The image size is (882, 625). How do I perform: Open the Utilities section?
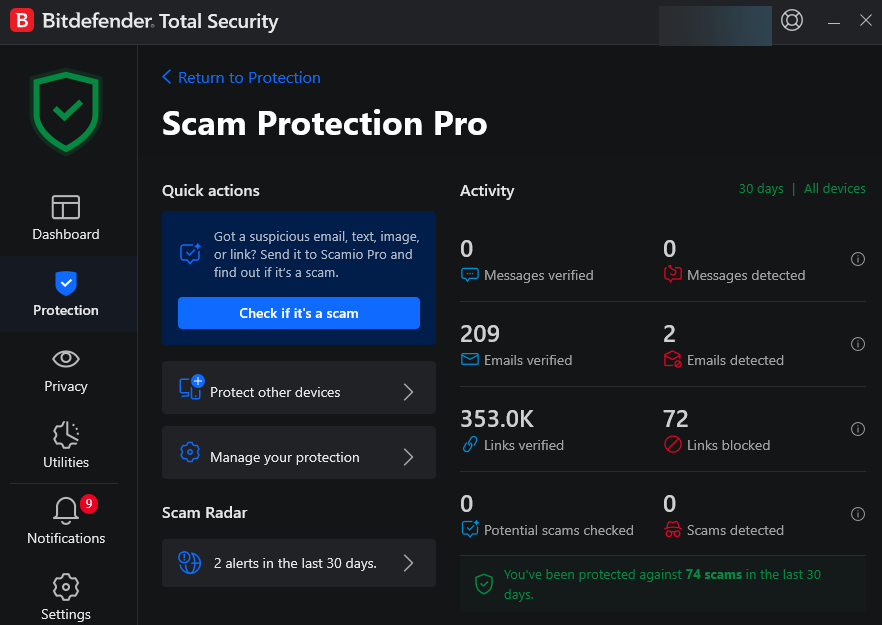pyautogui.click(x=66, y=446)
